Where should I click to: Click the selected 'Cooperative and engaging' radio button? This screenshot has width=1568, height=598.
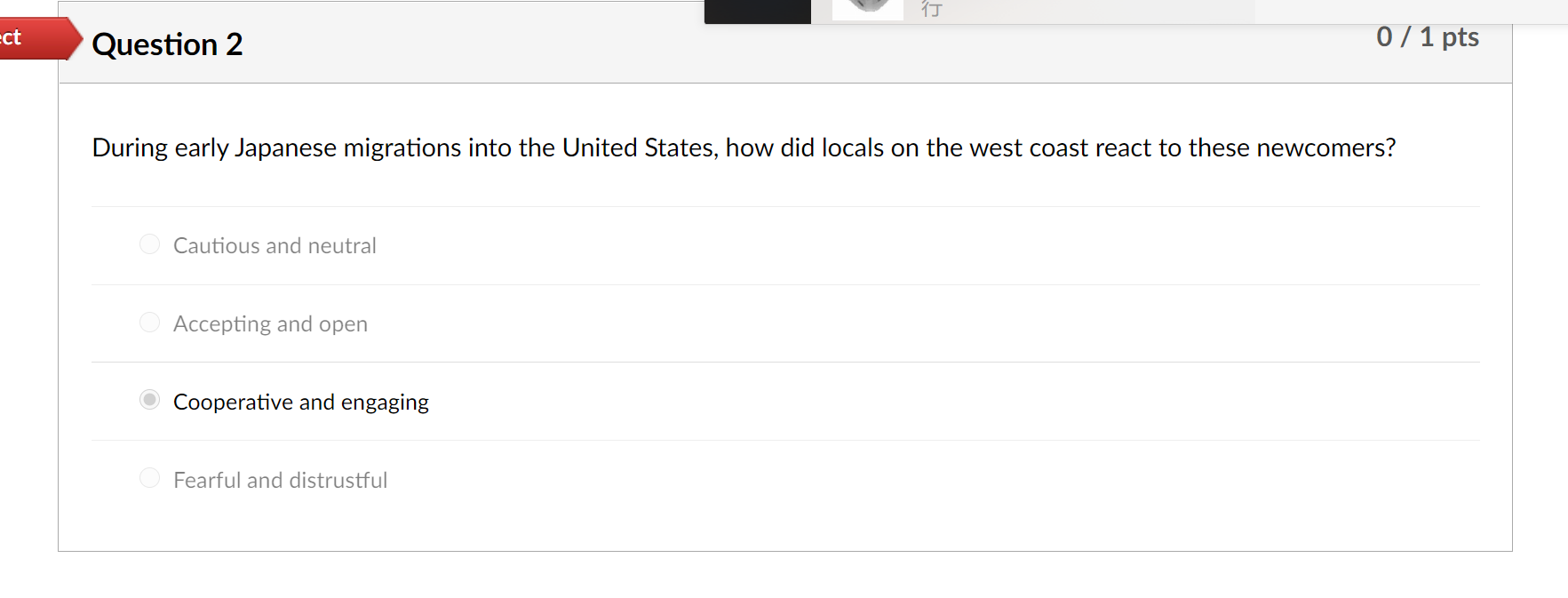[x=149, y=400]
